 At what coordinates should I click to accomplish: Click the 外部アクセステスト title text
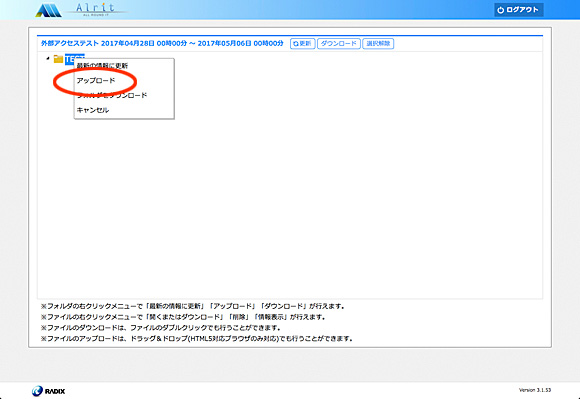(x=70, y=44)
